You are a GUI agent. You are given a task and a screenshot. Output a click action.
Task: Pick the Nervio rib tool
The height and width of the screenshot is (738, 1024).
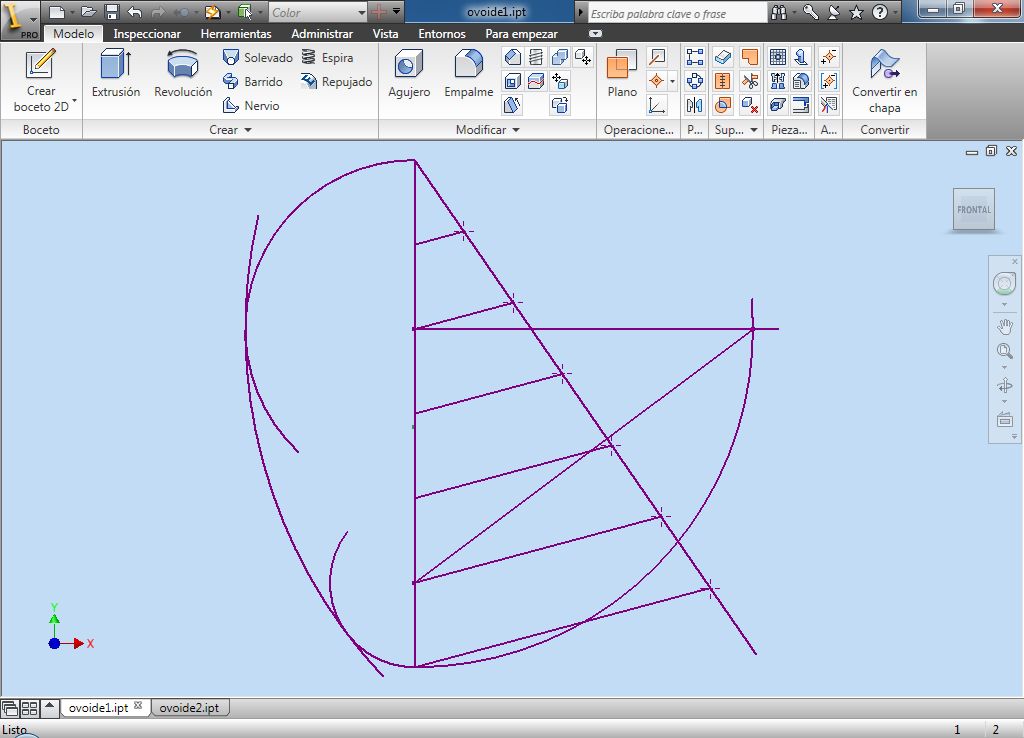coord(251,106)
